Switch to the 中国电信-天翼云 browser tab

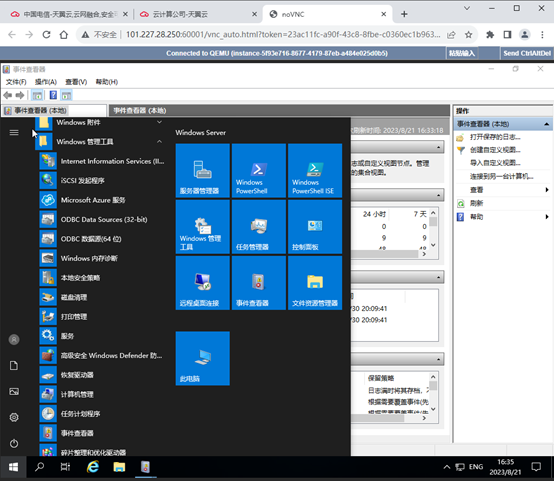tap(68, 14)
